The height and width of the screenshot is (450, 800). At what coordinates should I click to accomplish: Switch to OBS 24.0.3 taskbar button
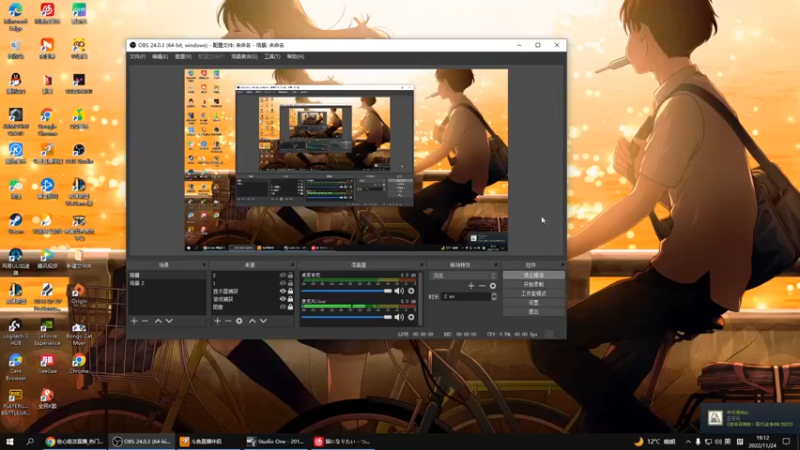(142, 441)
